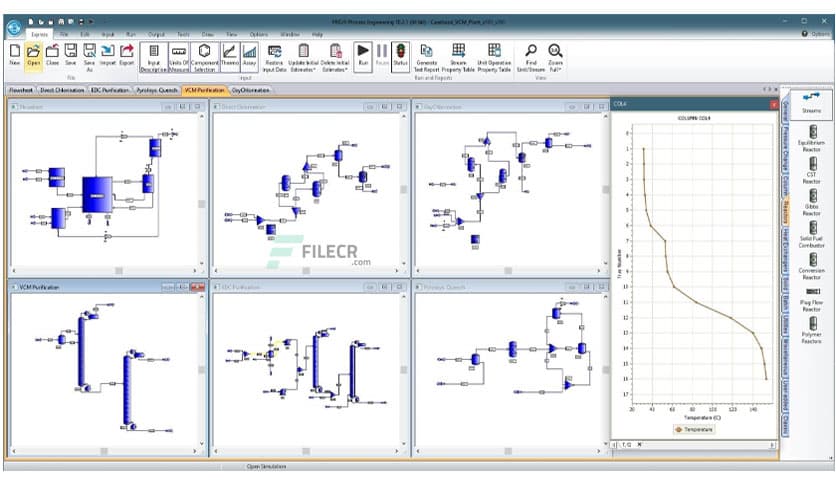Open the Miscellaneous palette tab
This screenshot has width=836, height=484.
pos(785,357)
